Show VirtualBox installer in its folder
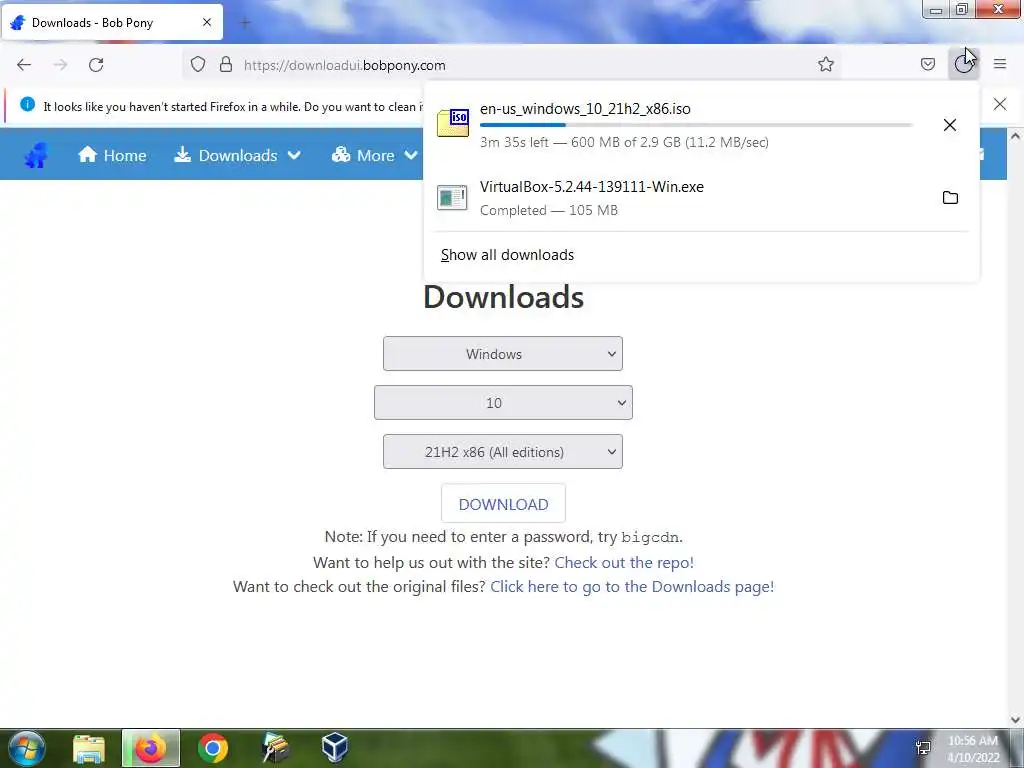The height and width of the screenshot is (768, 1024). click(950, 197)
